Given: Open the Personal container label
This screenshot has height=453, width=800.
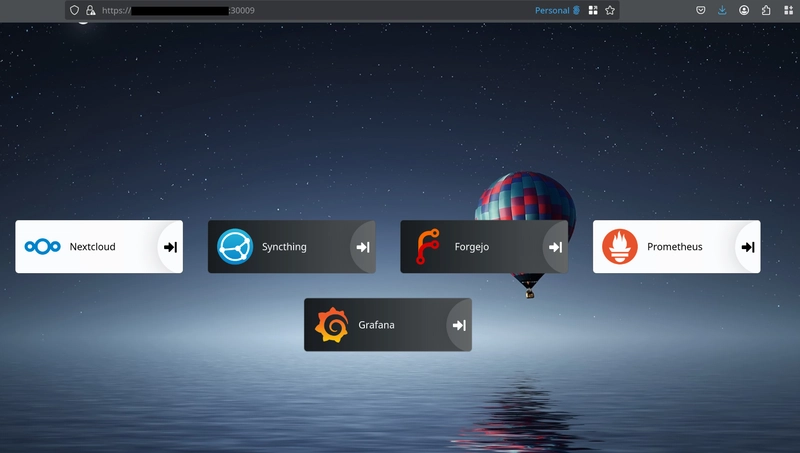Looking at the screenshot, I should tap(557, 10).
